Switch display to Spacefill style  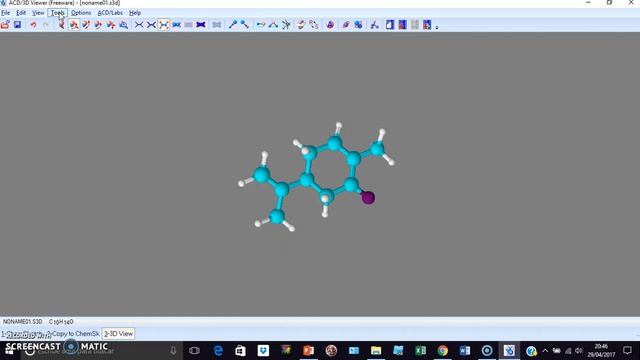tap(176, 25)
